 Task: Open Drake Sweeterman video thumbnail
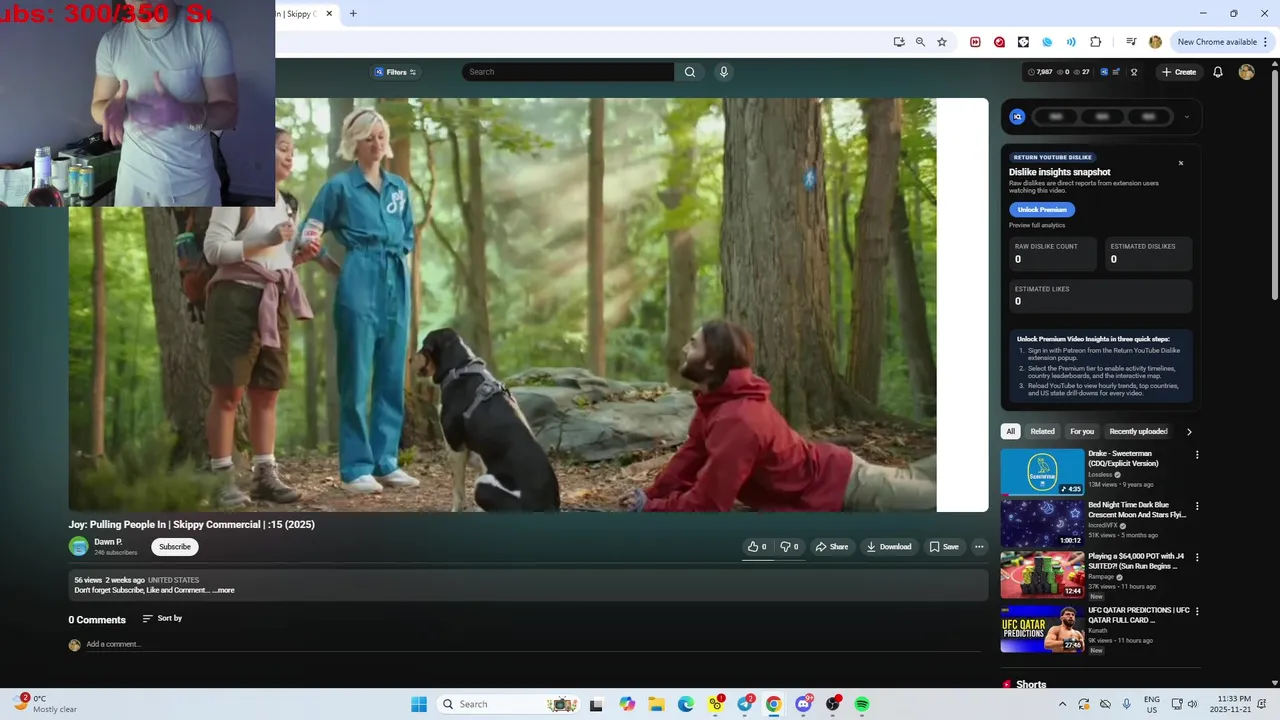click(1042, 472)
